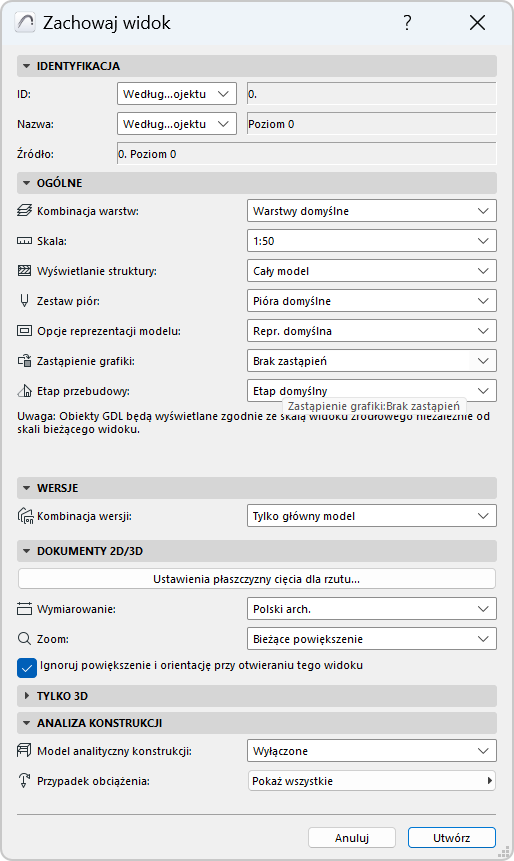This screenshot has width=514, height=861.
Task: Click the 'Kombinacja wersji:' label
Action: [85, 516]
